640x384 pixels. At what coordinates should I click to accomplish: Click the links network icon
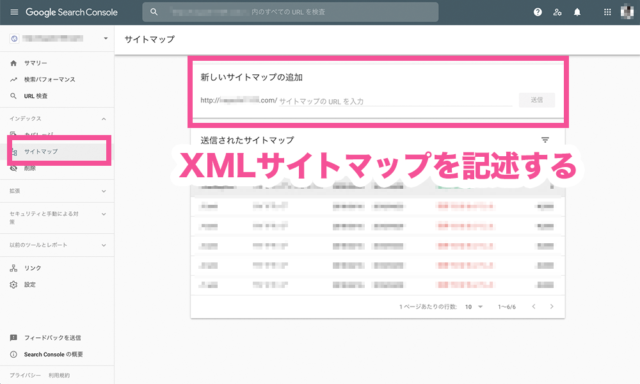click(13, 268)
